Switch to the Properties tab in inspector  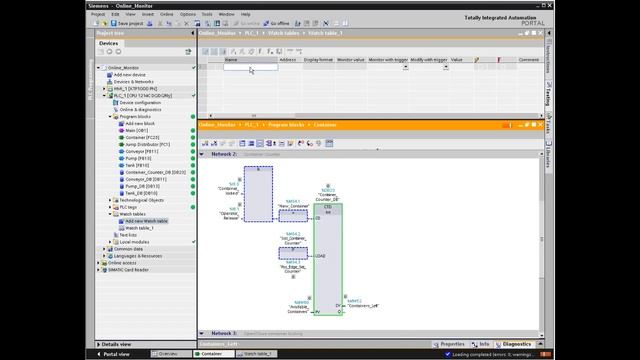[x=449, y=344]
